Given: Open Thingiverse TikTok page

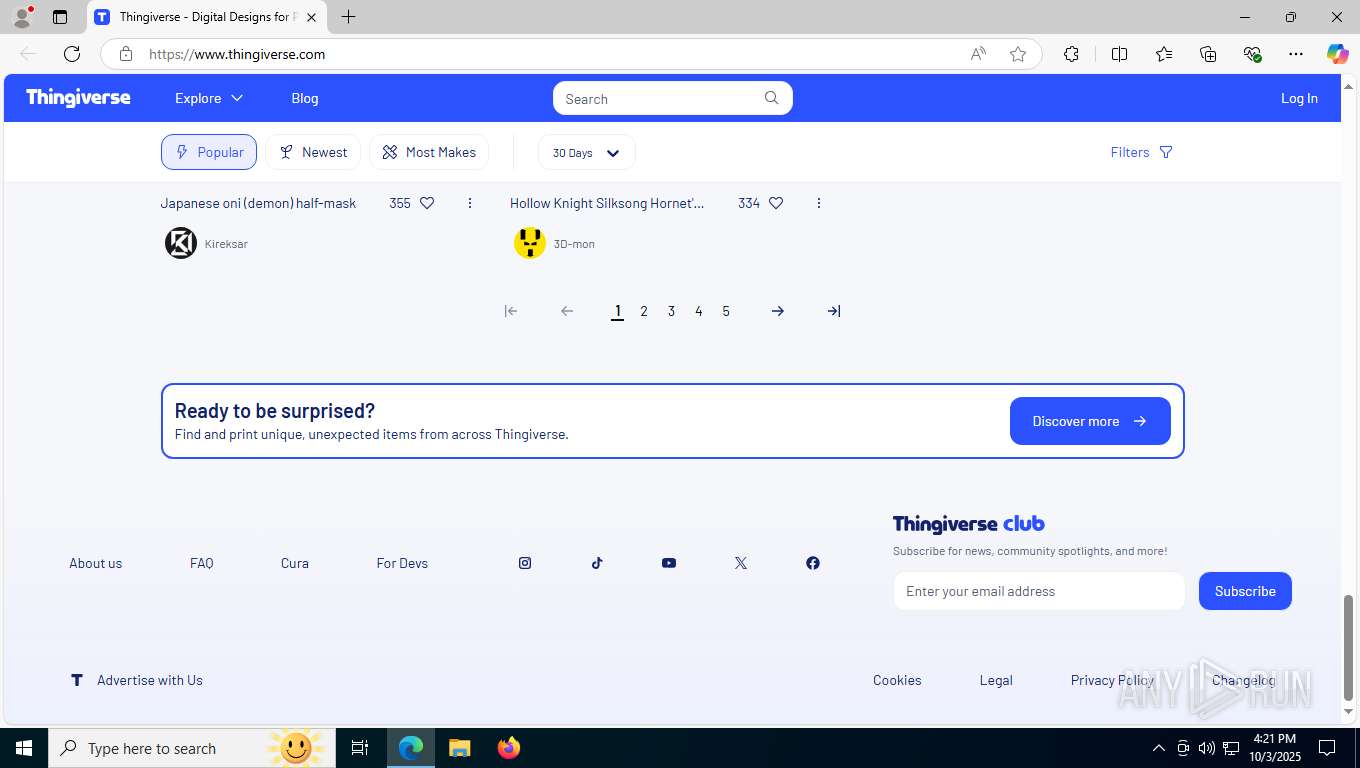Looking at the screenshot, I should coord(597,563).
